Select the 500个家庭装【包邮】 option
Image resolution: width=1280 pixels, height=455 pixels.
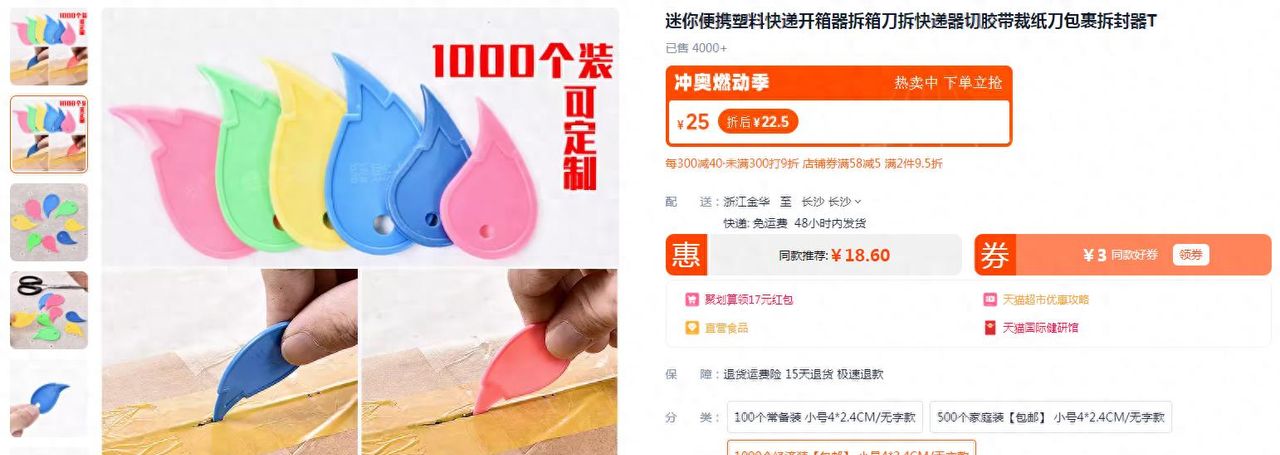coord(1050,417)
